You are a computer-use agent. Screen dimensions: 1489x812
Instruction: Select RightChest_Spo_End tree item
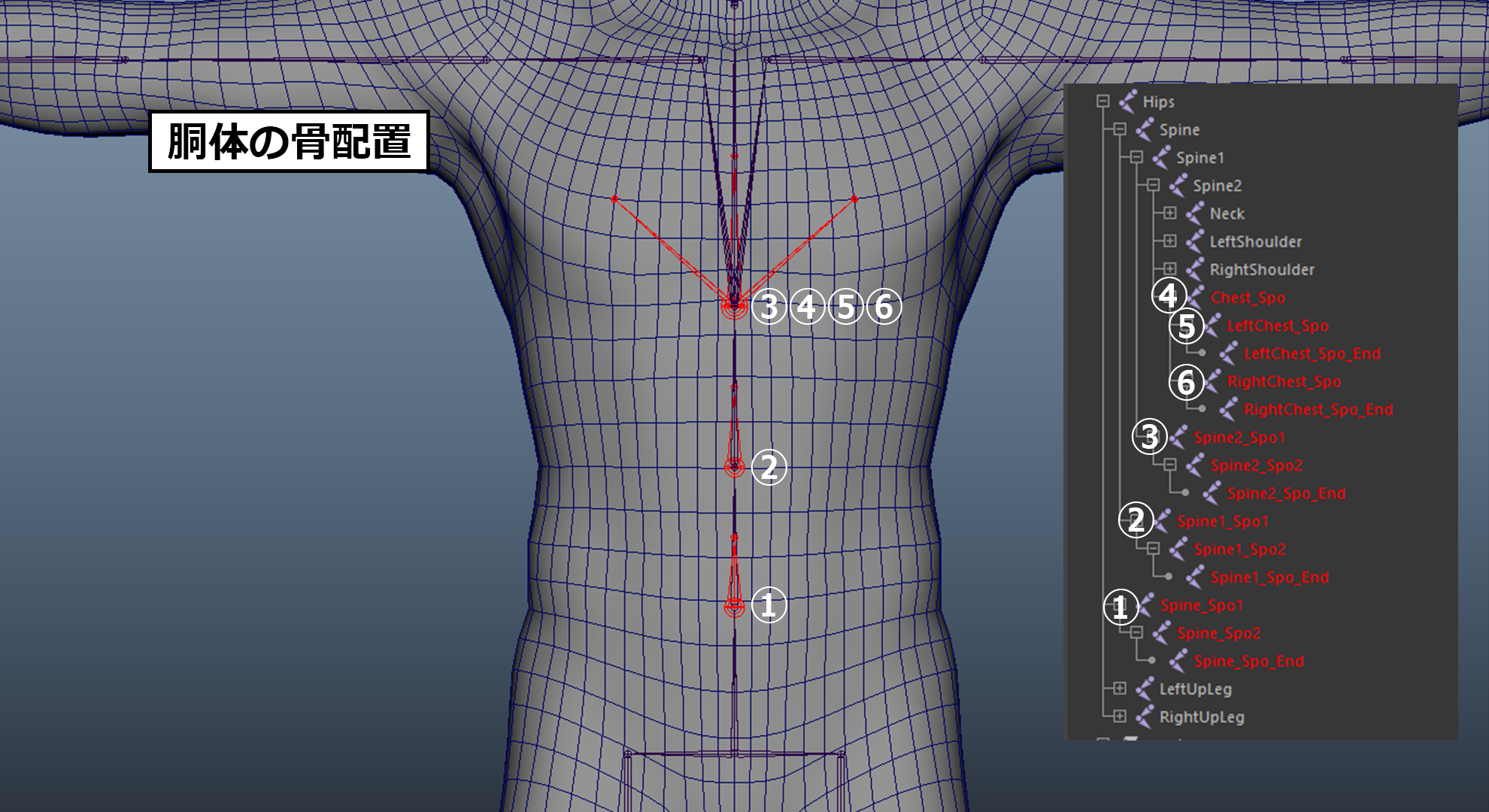pos(1318,410)
